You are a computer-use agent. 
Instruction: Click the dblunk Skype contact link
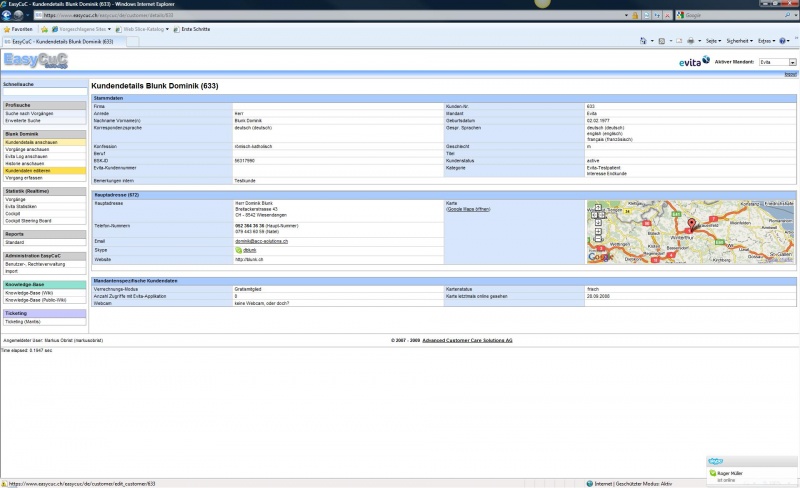[249, 250]
